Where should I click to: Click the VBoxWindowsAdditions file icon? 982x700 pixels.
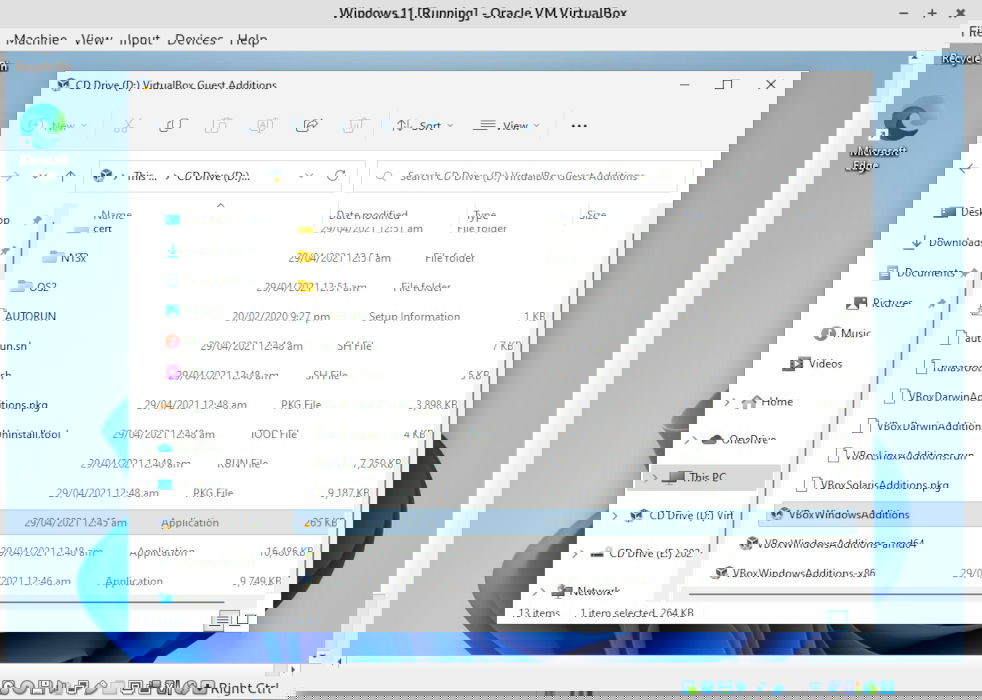click(777, 515)
